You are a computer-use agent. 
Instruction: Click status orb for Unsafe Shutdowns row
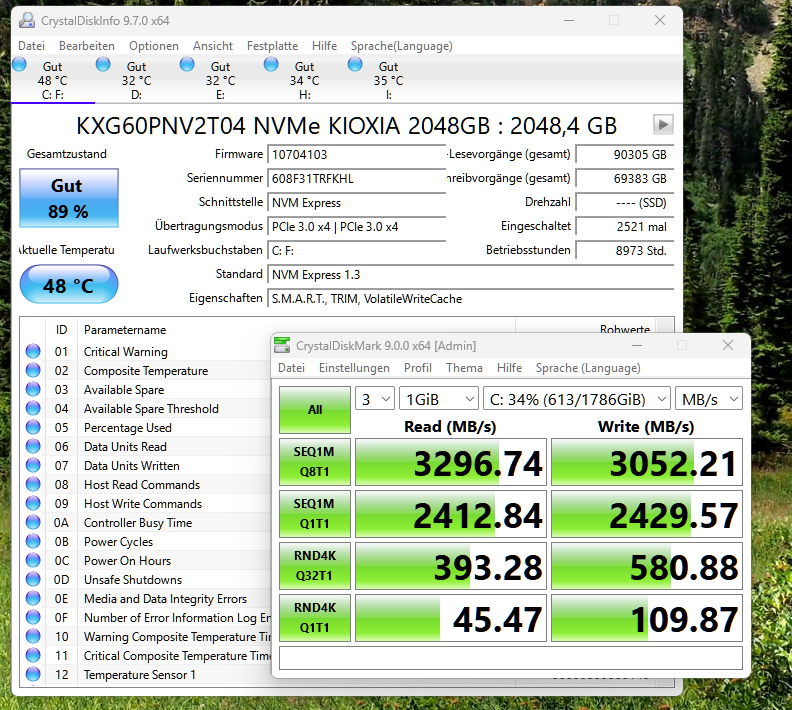pyautogui.click(x=33, y=579)
